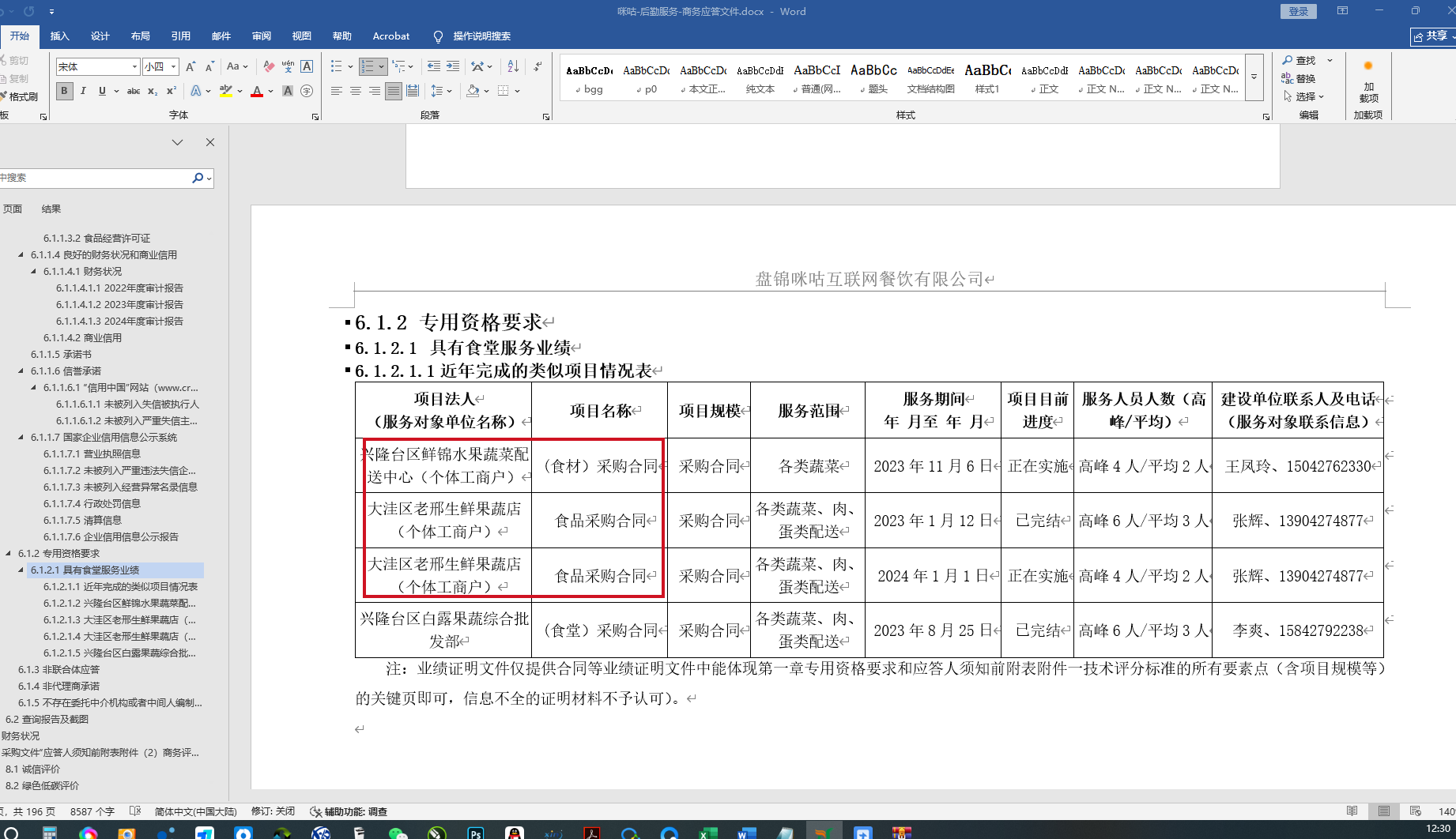Toggle character shading
This screenshot has width=1456, height=839.
pyautogui.click(x=288, y=92)
